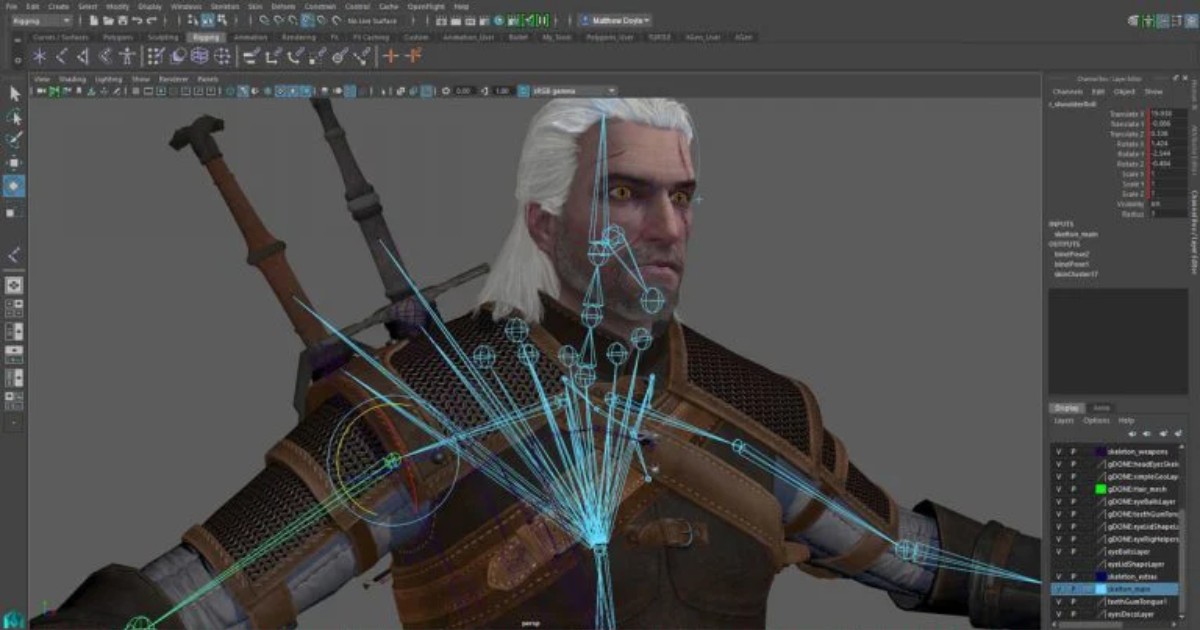The width and height of the screenshot is (1200, 630).
Task: Click the green color swatch on the gDONE:Hair_mesh layer
Action: [1100, 489]
